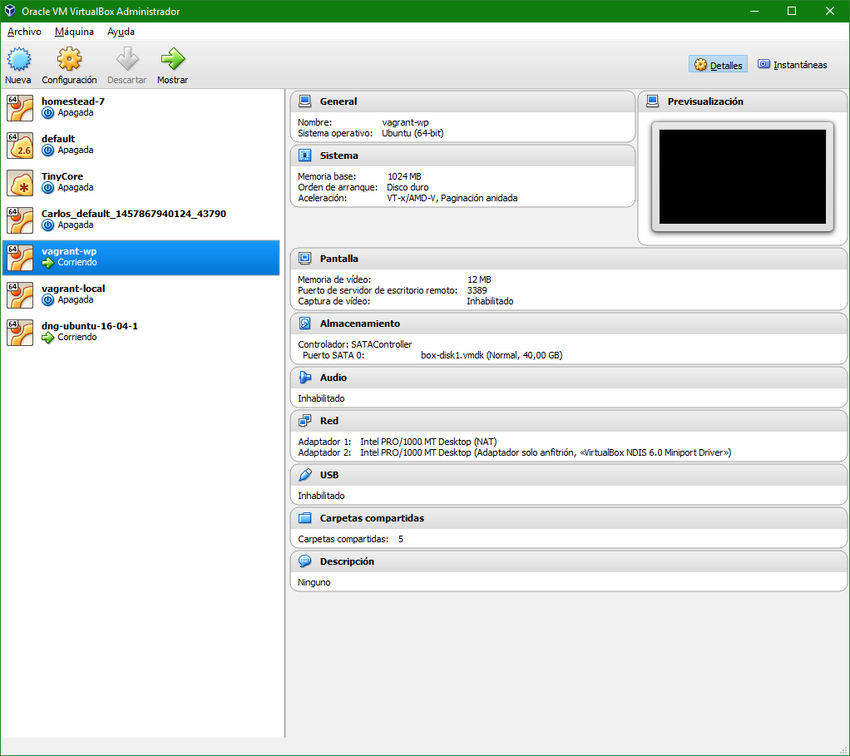Click the General section header title
The height and width of the screenshot is (756, 850).
click(x=338, y=101)
